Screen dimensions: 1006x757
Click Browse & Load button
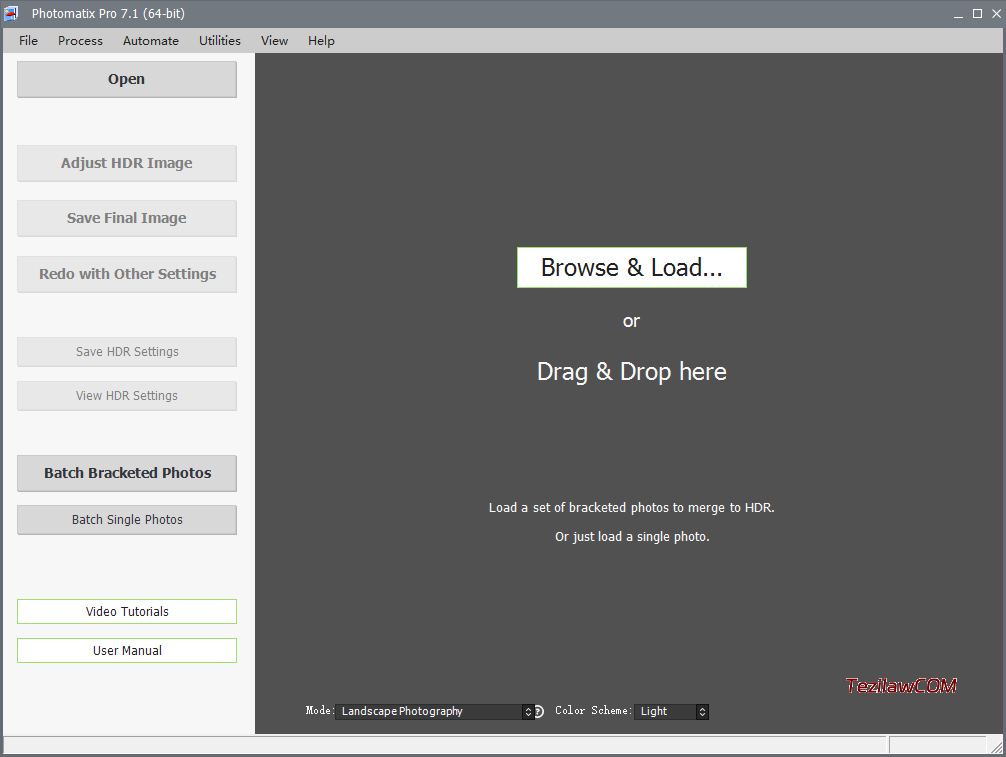click(631, 268)
